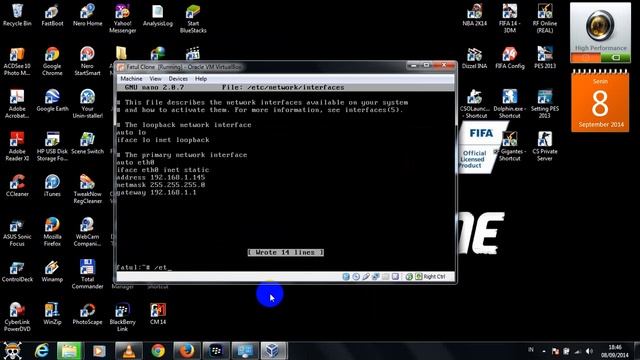Image resolution: width=640 pixels, height=360 pixels.
Task: Open the CyberLink PowerDVD desktop shortcut
Action: point(17,317)
